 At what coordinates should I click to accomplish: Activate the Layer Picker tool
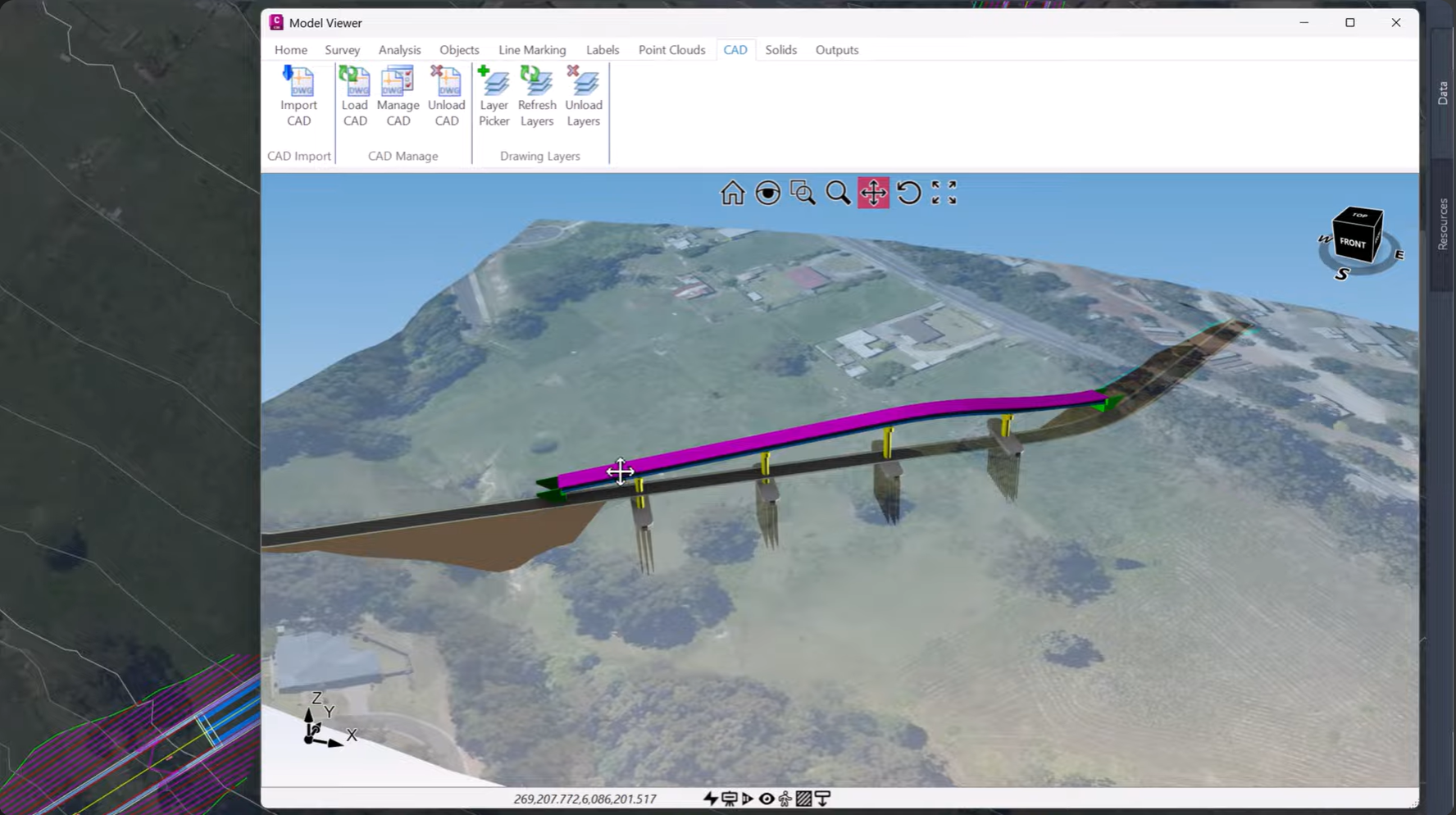pyautogui.click(x=494, y=97)
